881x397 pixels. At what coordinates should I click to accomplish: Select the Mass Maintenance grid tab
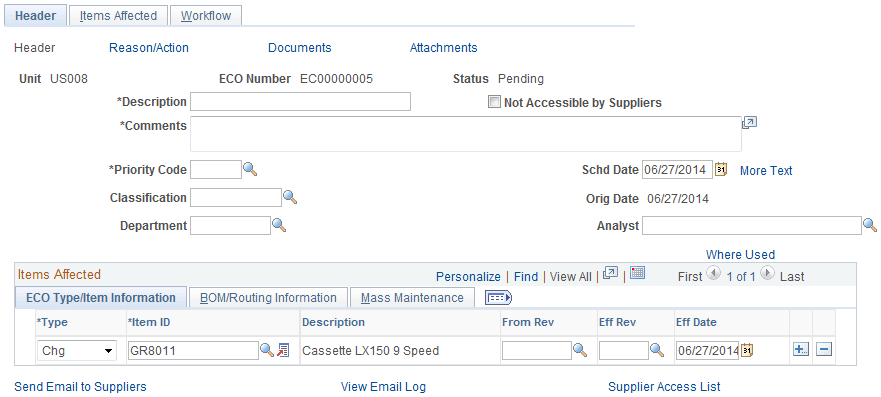click(x=412, y=298)
